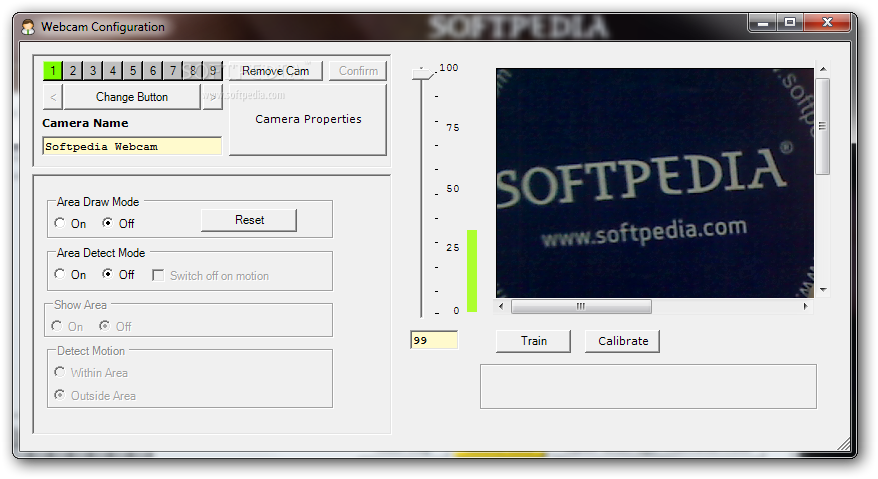Click the Reset button
The image size is (878, 479).
click(x=249, y=220)
